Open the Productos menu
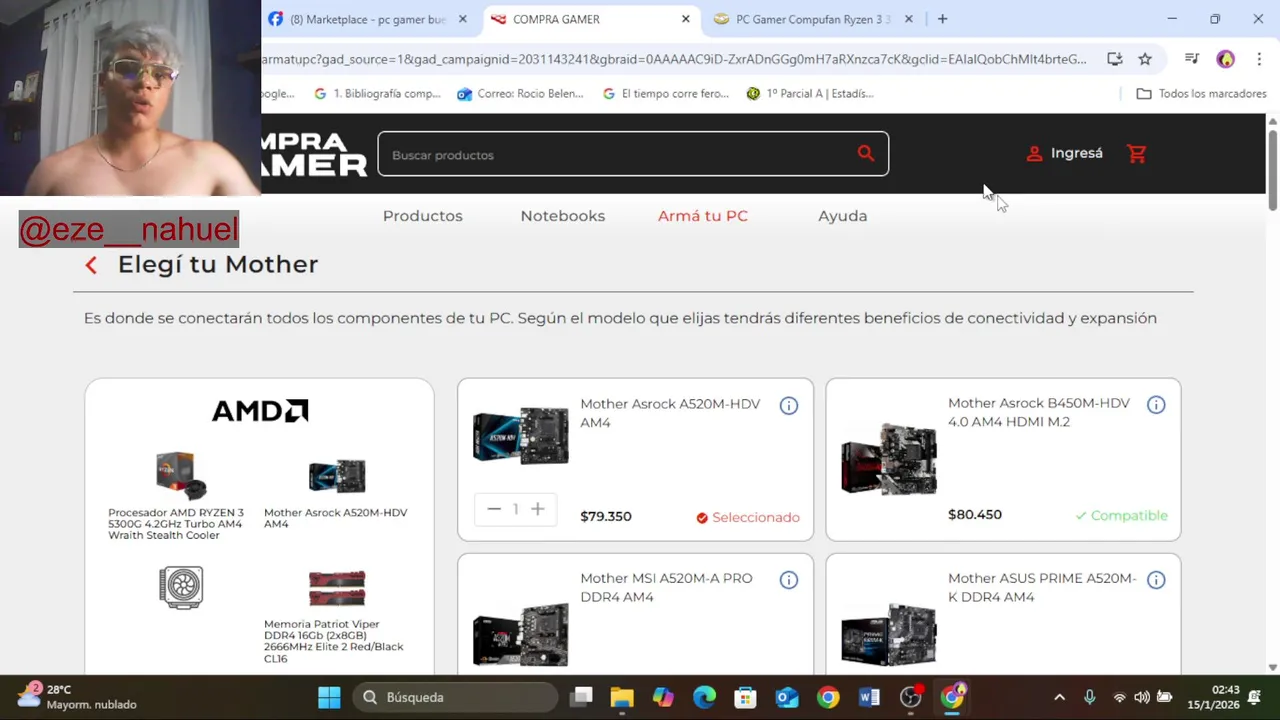This screenshot has width=1280, height=720. (423, 216)
